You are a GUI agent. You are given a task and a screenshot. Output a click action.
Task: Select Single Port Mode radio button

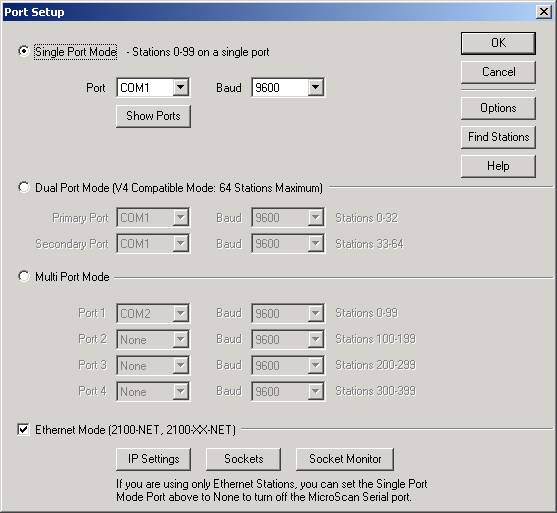[24, 51]
